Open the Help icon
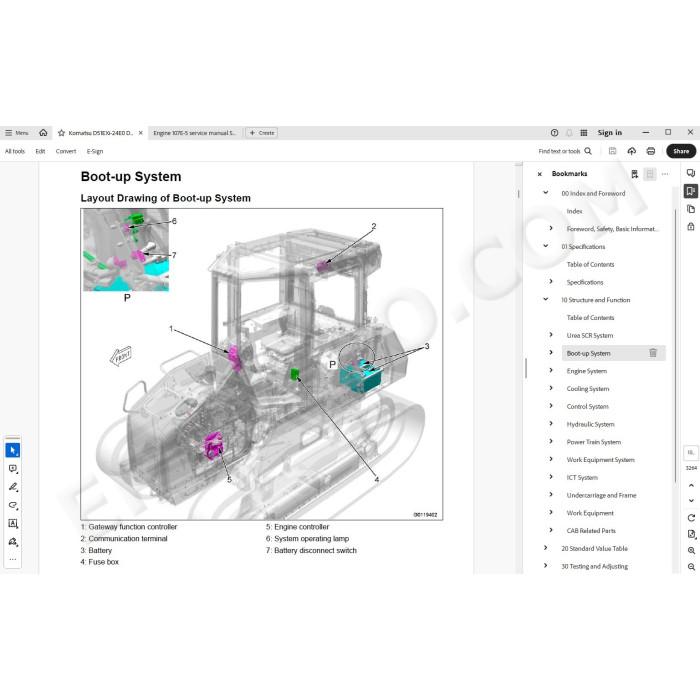This screenshot has height=700, width=700. tap(554, 133)
